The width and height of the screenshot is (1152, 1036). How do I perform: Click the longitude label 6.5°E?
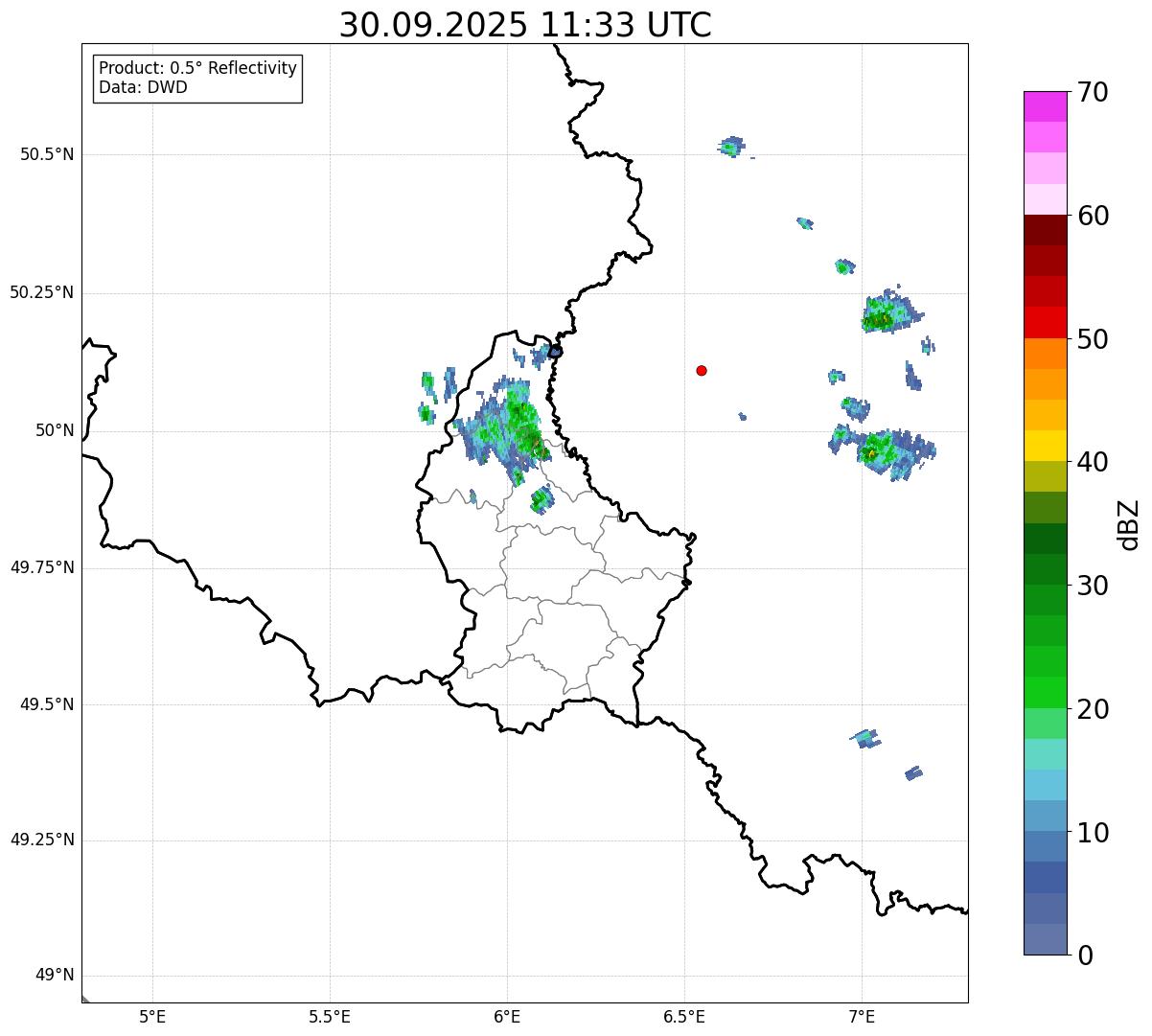click(684, 1016)
